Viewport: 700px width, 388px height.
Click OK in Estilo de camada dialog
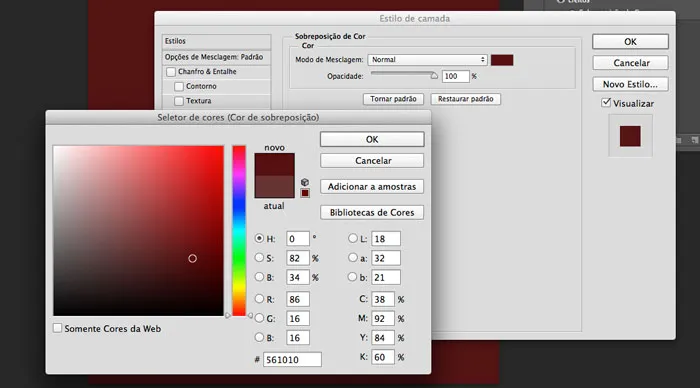pos(630,42)
